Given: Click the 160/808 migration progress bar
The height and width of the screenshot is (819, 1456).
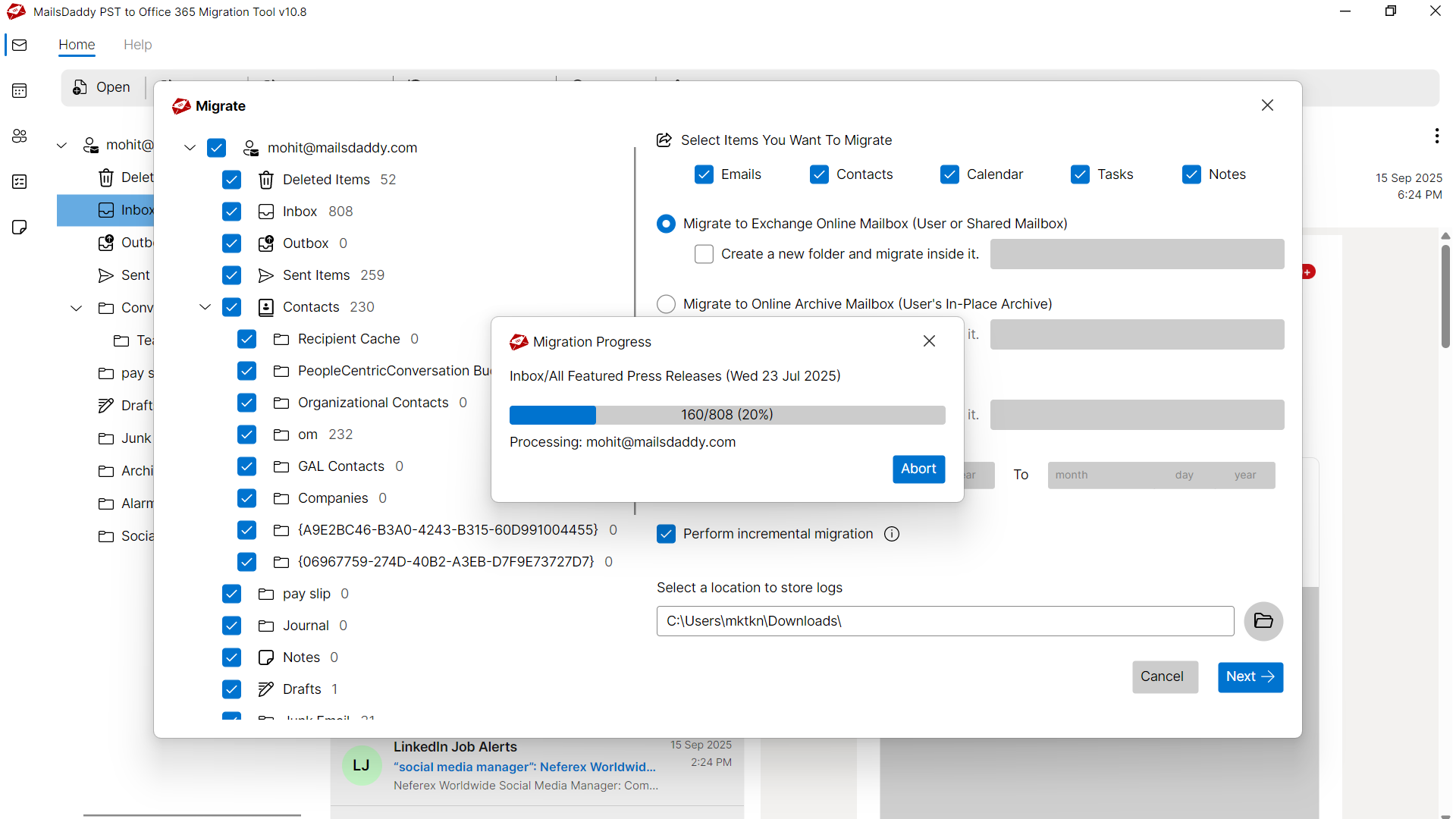Looking at the screenshot, I should coord(727,415).
